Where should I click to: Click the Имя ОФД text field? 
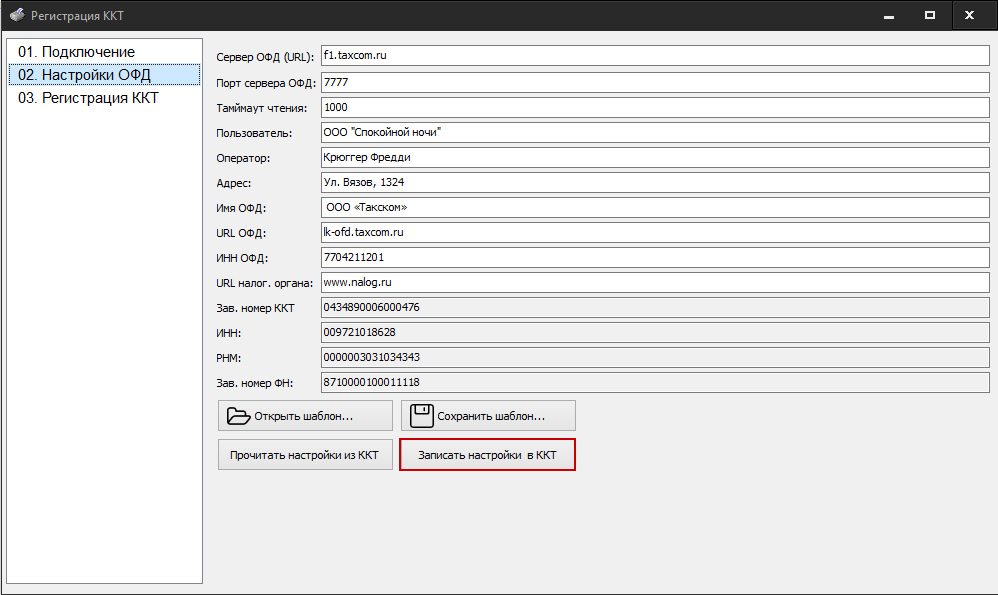pyautogui.click(x=654, y=208)
